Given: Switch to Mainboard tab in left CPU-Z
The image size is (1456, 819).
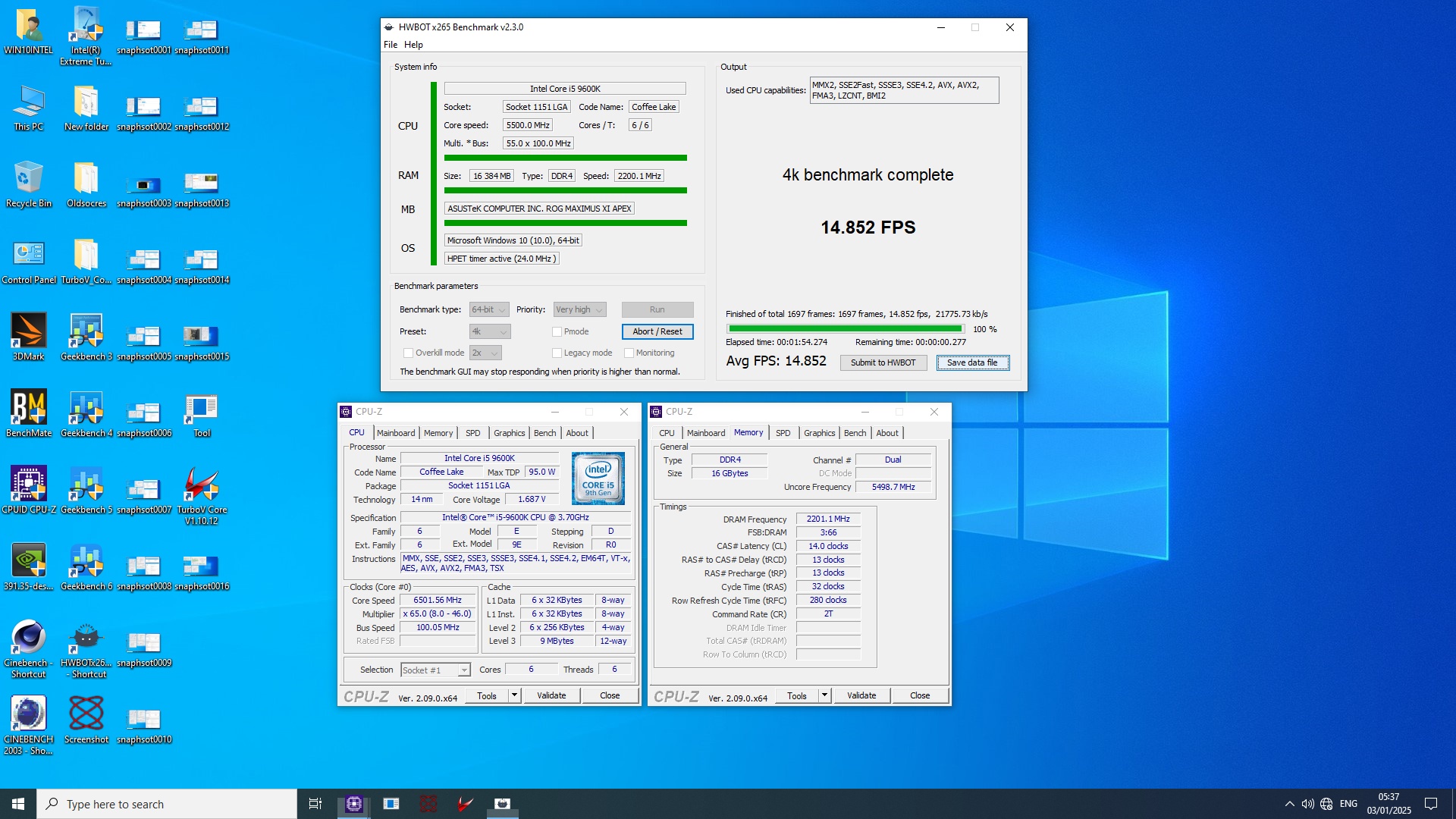Looking at the screenshot, I should [x=396, y=433].
